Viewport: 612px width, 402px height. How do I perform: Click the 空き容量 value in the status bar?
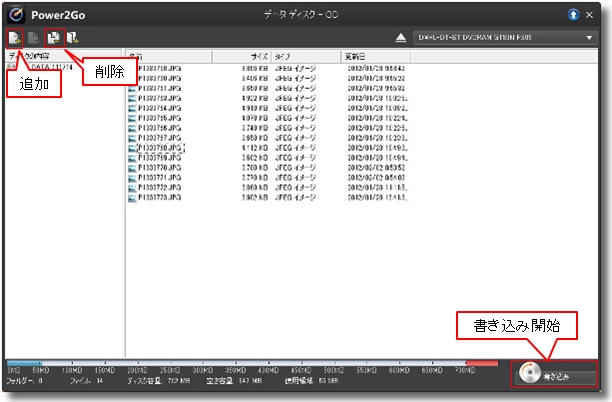(x=232, y=381)
